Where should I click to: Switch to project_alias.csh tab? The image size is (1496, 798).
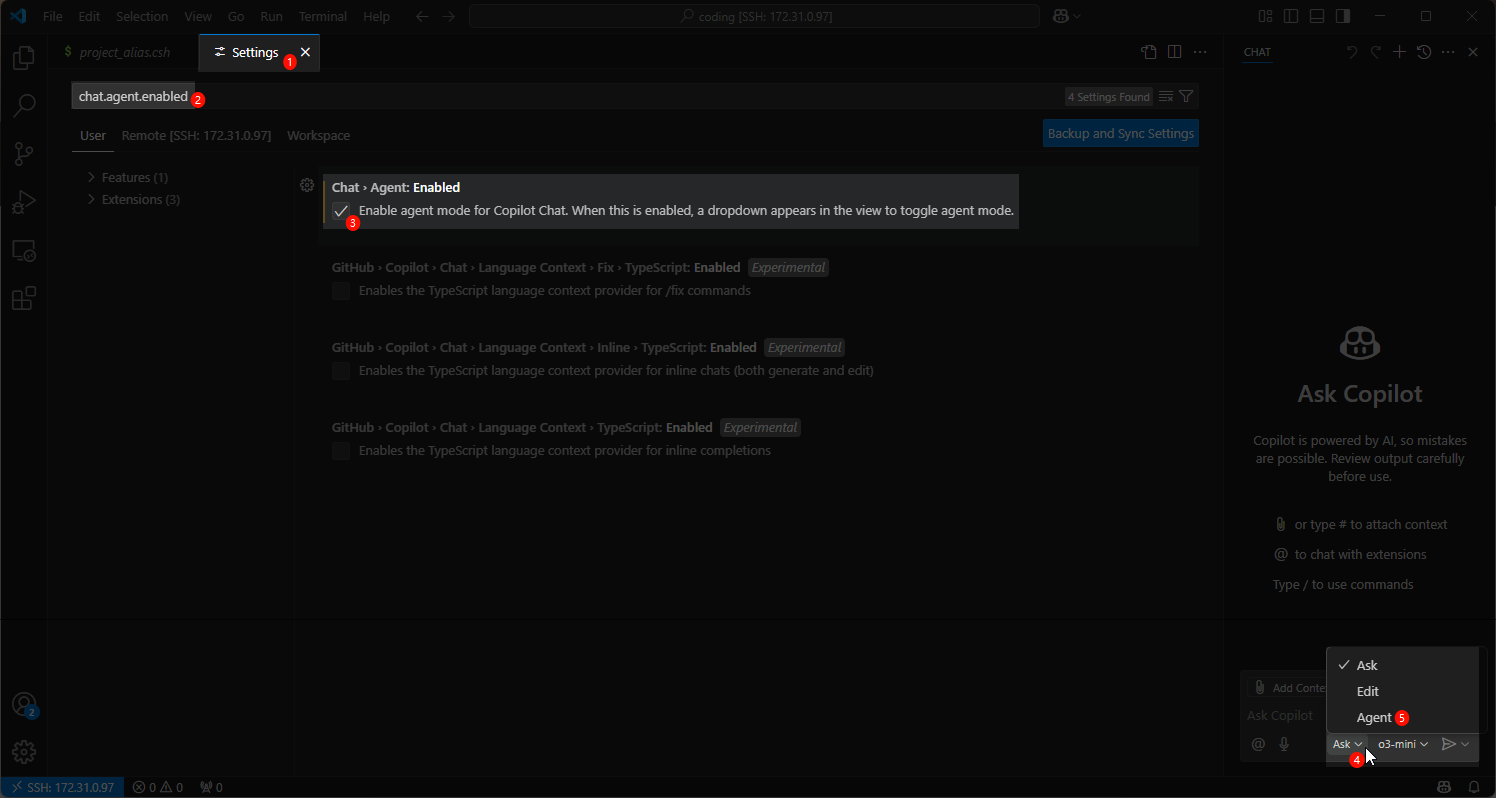coord(124,52)
